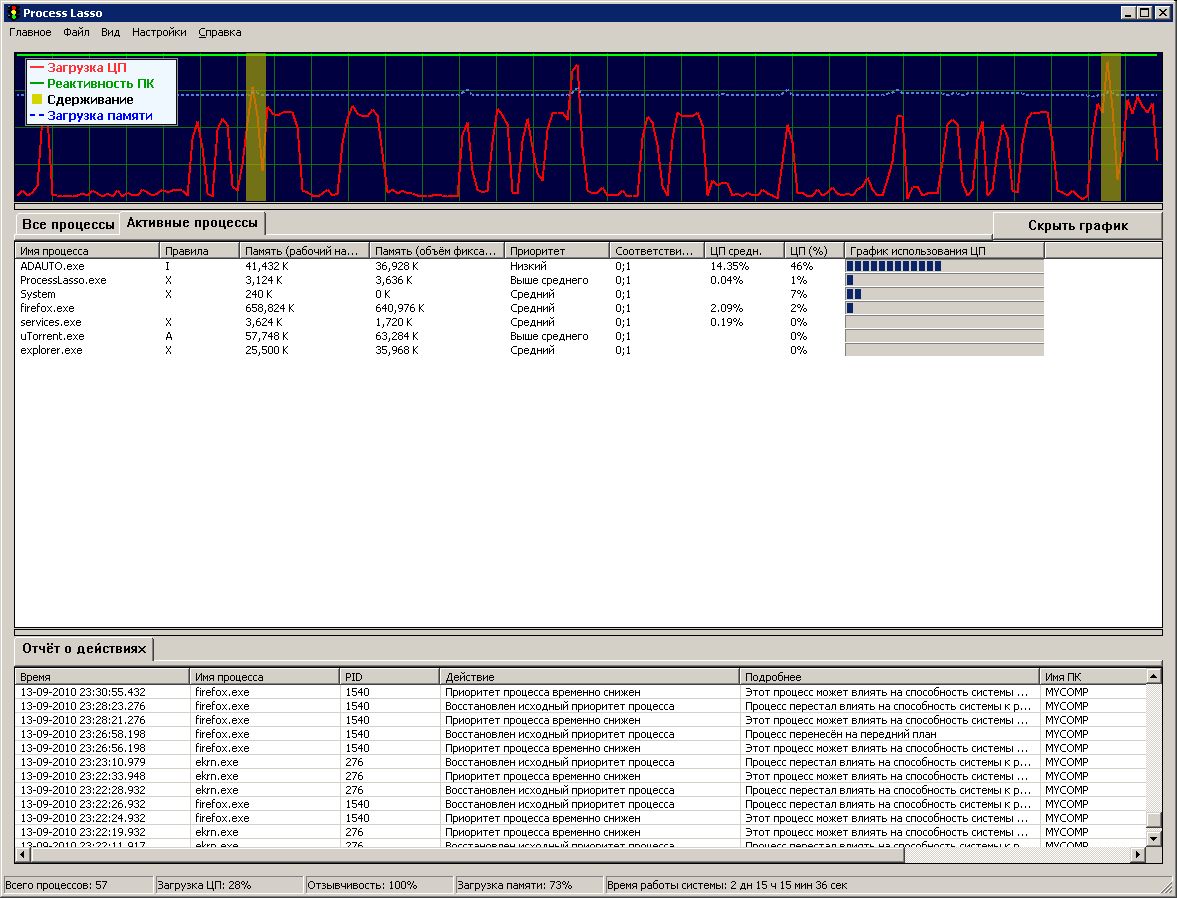Sort by the ЦП (%) column header
Viewport: 1177px width, 898px height.
tap(814, 251)
